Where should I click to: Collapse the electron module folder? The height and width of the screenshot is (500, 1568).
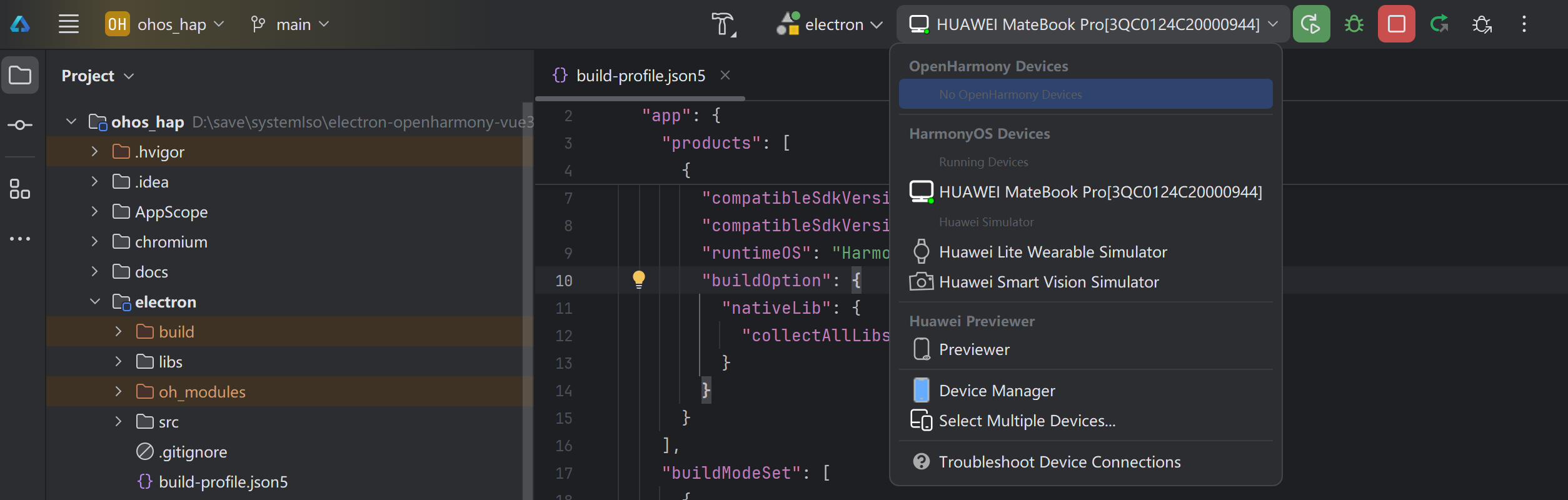[94, 301]
